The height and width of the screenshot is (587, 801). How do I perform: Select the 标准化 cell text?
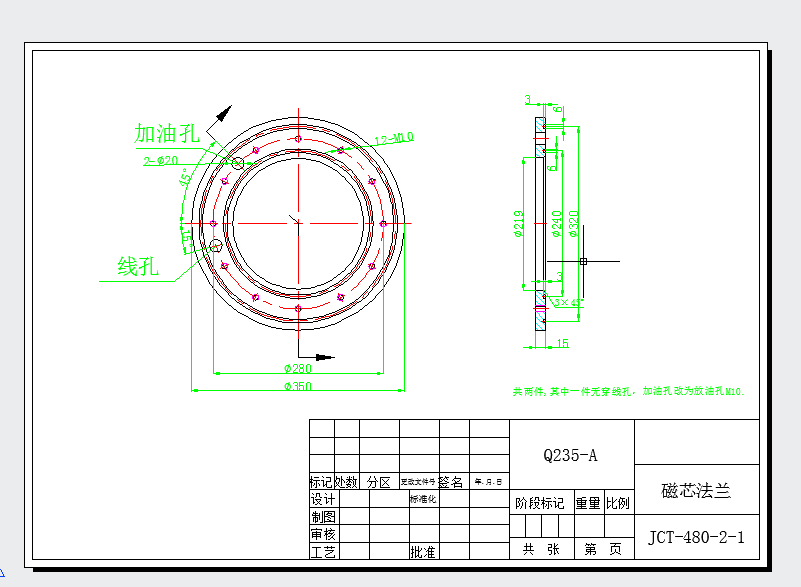423,499
